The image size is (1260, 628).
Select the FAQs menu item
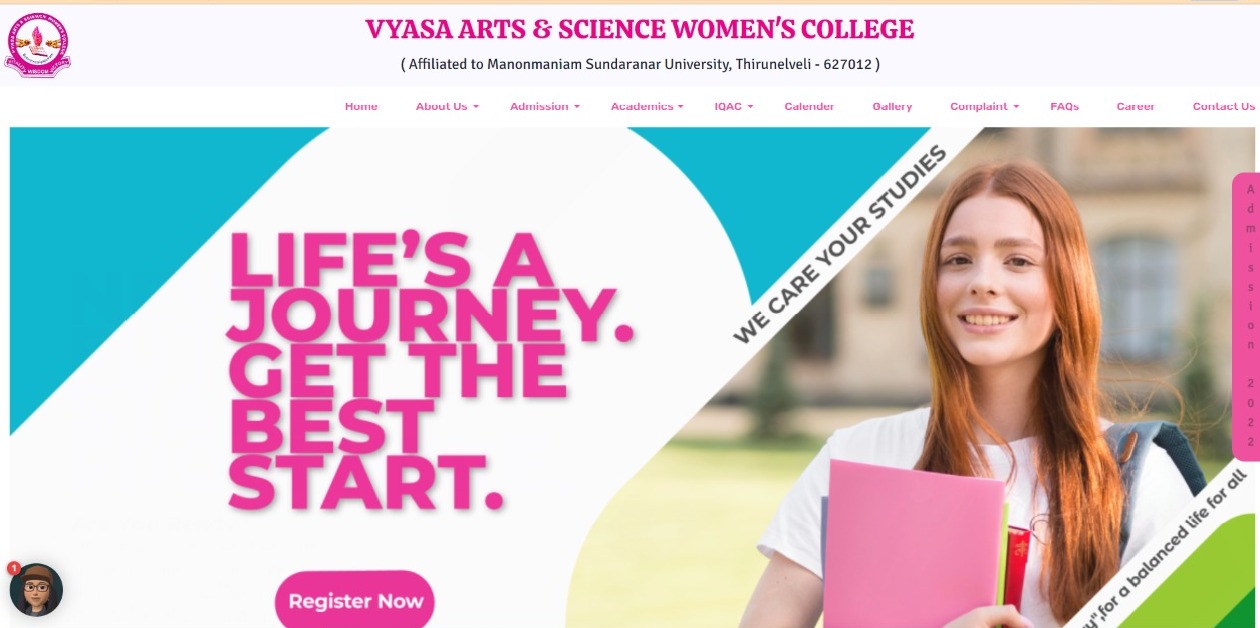(x=1064, y=107)
